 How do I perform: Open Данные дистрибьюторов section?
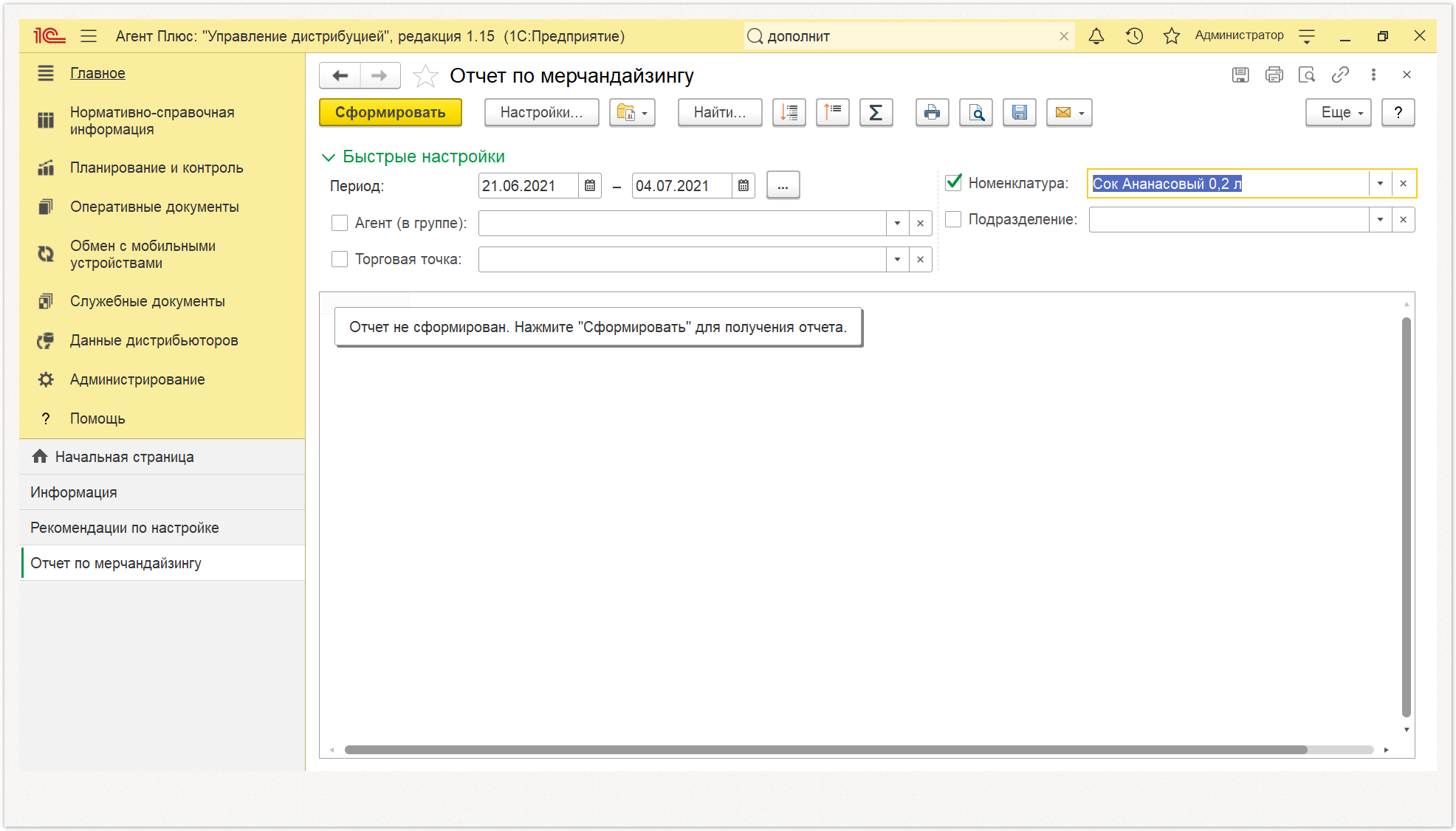pos(154,340)
